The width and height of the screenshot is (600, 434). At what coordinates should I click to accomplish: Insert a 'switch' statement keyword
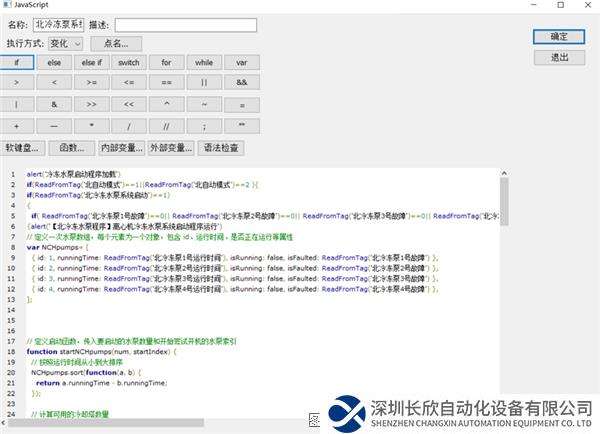[x=129, y=62]
